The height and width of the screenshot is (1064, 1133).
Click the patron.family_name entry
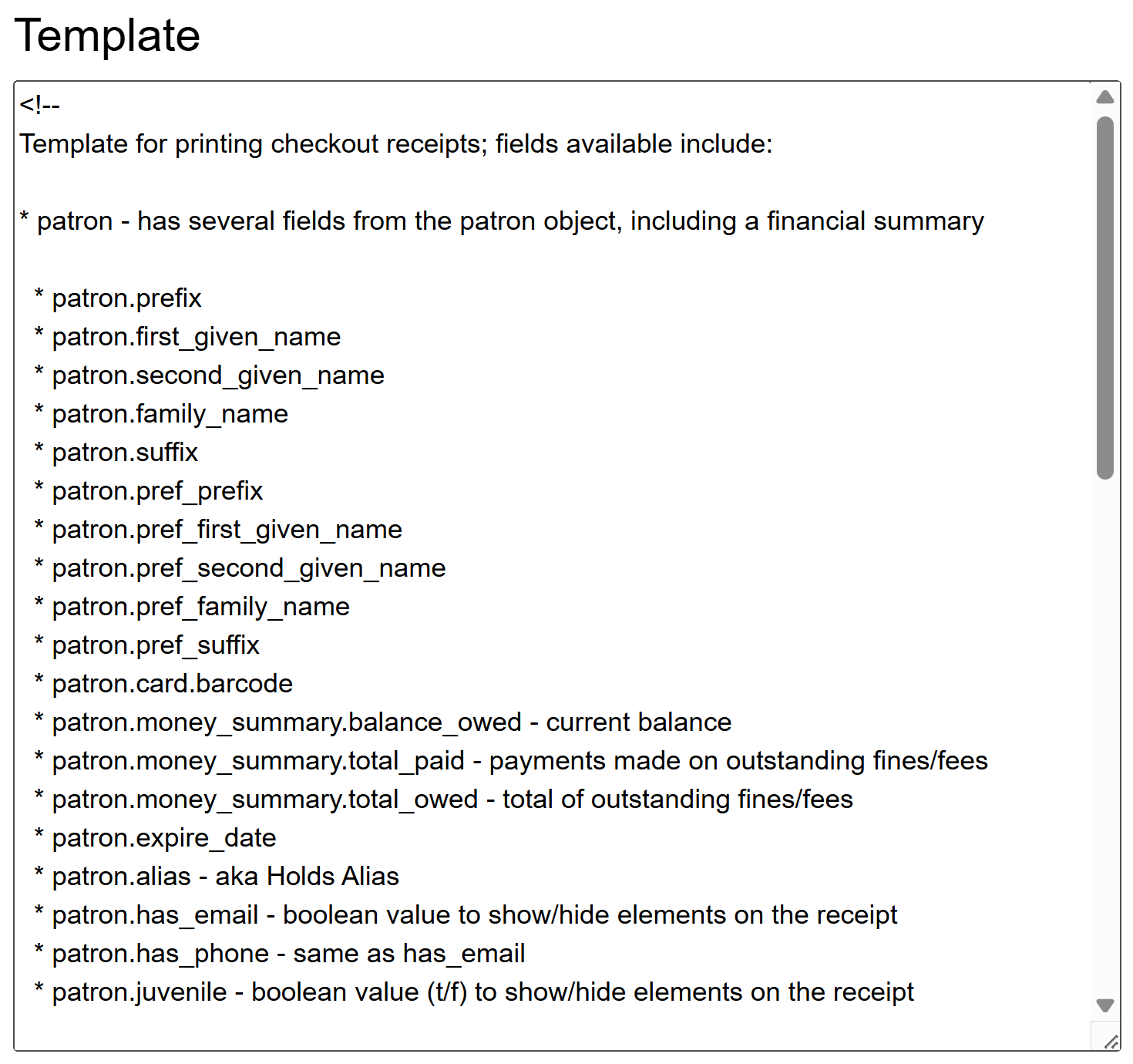(170, 413)
